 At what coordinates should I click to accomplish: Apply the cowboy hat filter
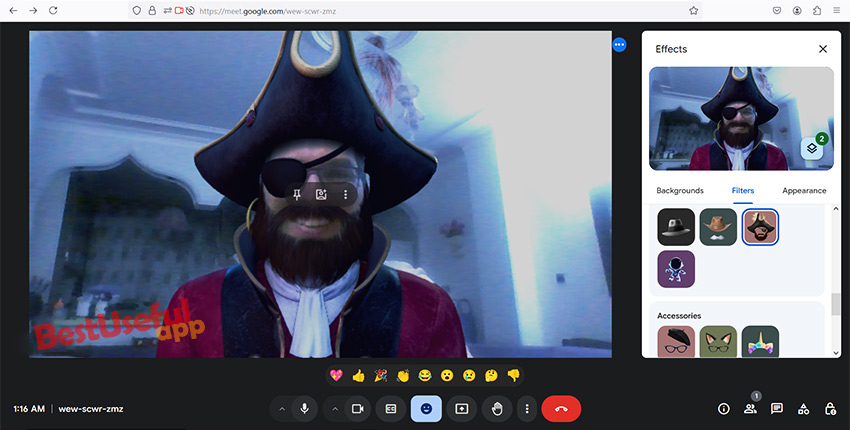pos(718,227)
